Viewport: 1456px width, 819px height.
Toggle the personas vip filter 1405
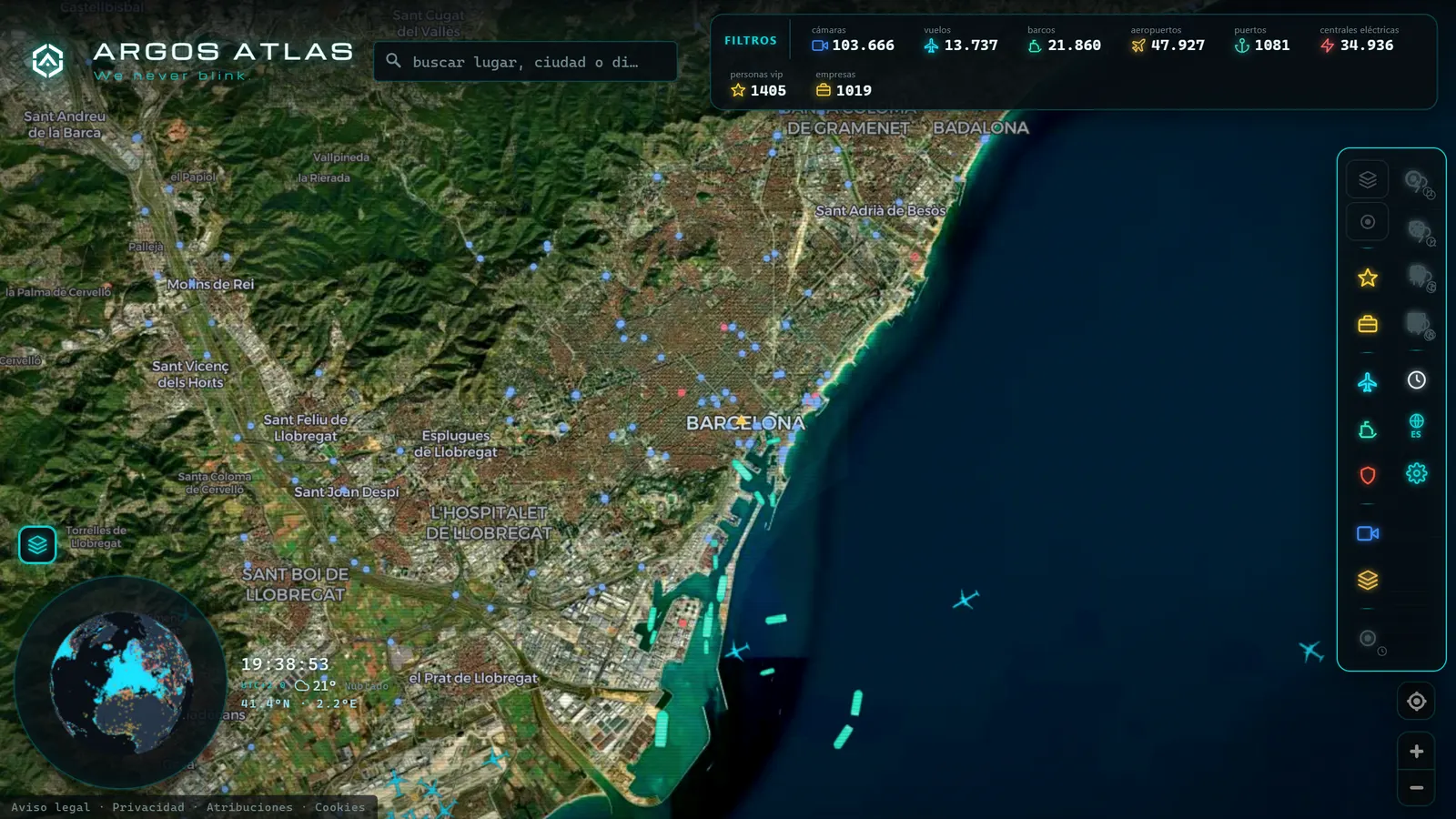[x=757, y=85]
